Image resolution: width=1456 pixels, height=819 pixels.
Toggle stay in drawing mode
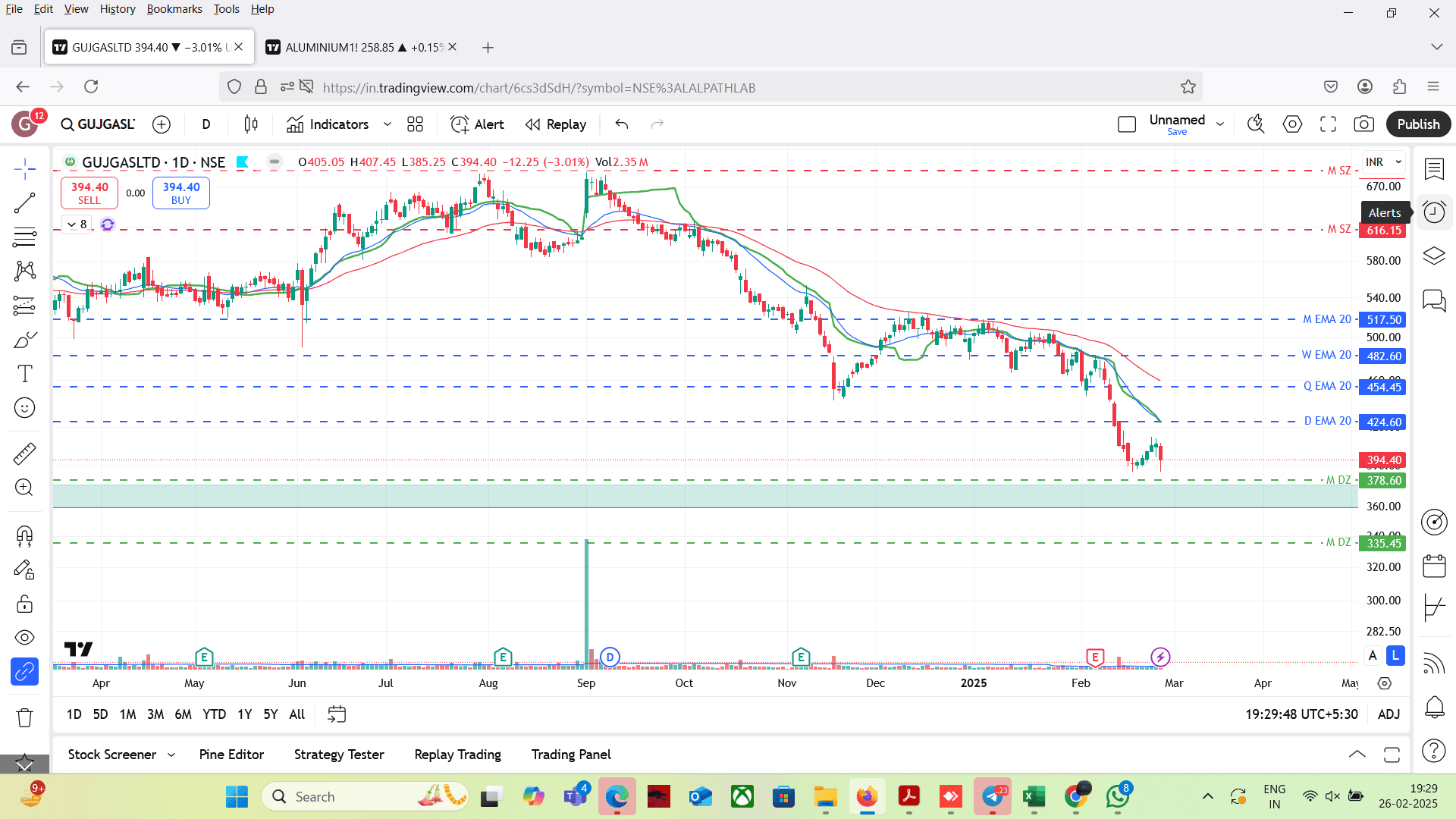coord(24,570)
